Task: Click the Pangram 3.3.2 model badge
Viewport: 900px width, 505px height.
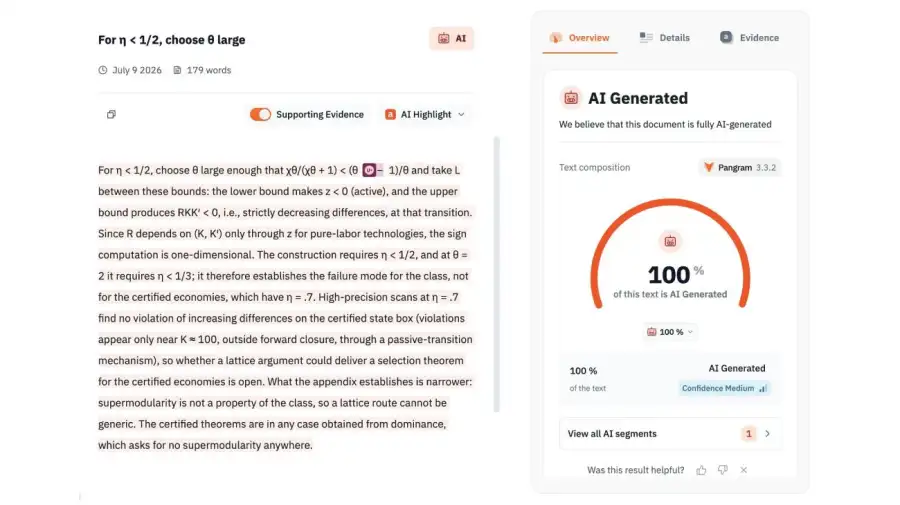Action: [740, 168]
